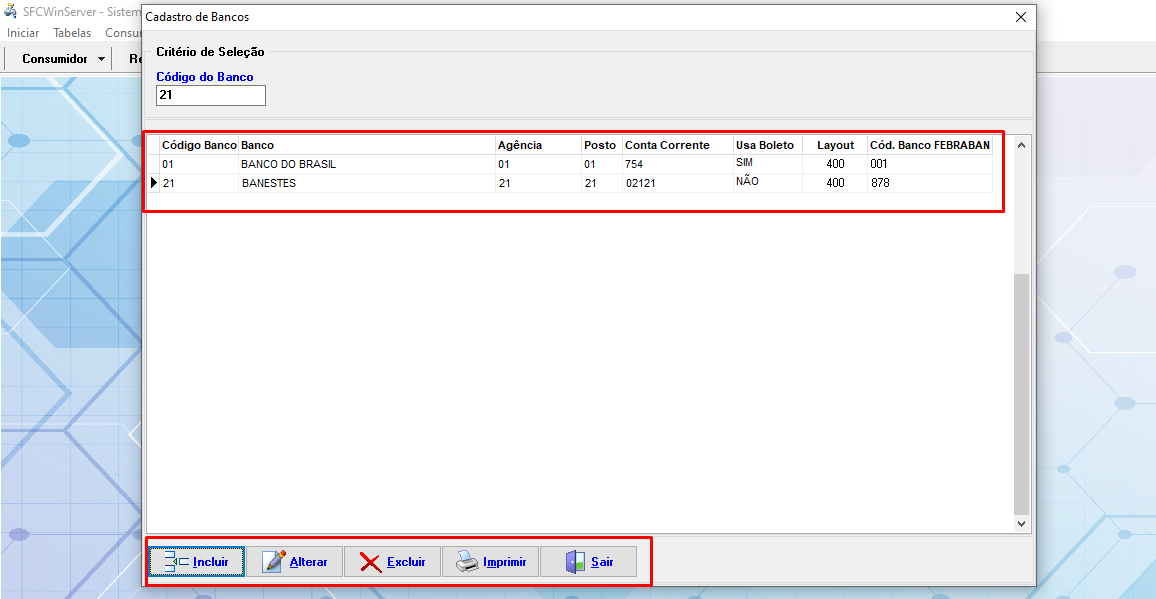Expand the Consumidor dropdown arrow

point(101,59)
